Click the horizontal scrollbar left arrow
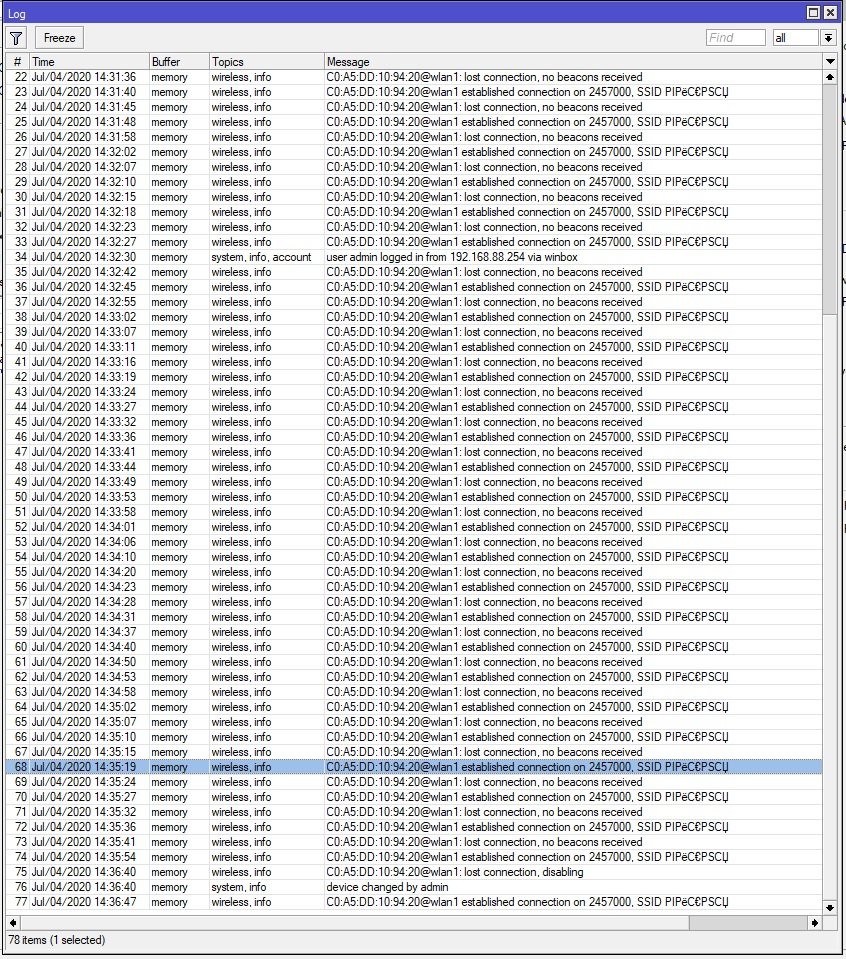Viewport: 846px width, 959px height. 13,922
